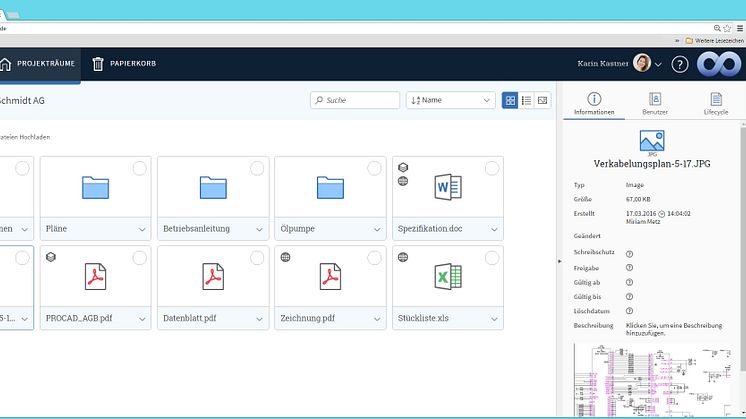Image resolution: width=746 pixels, height=419 pixels.
Task: Open the Spezifikation.doc Word icon
Action: 448,187
